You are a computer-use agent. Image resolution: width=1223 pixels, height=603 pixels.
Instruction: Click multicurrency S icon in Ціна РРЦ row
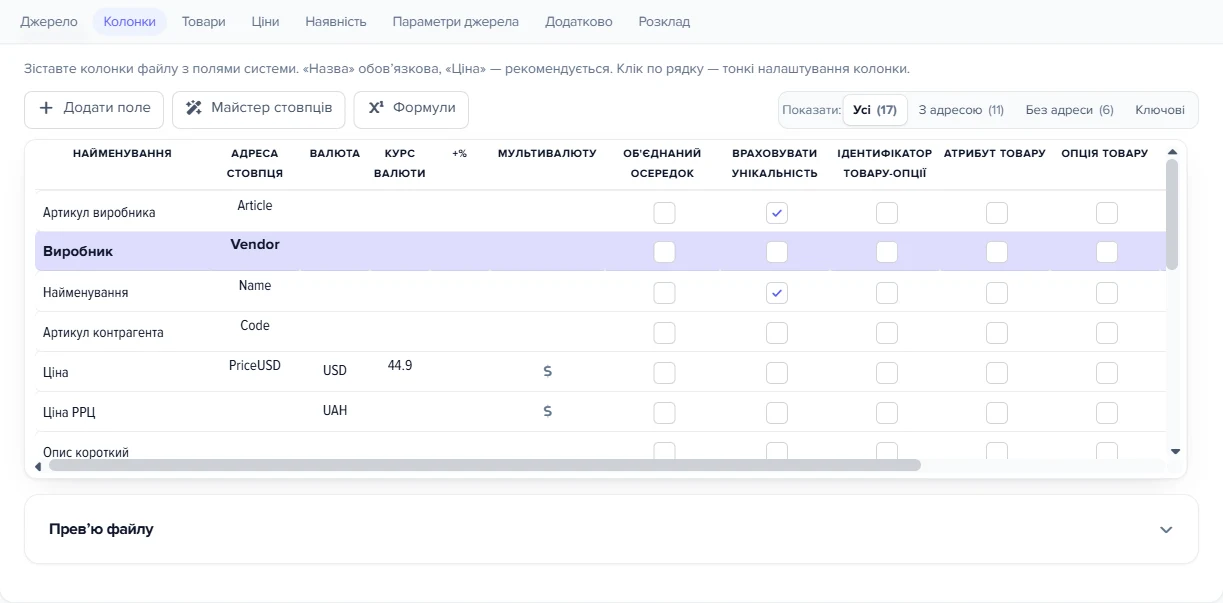point(547,411)
